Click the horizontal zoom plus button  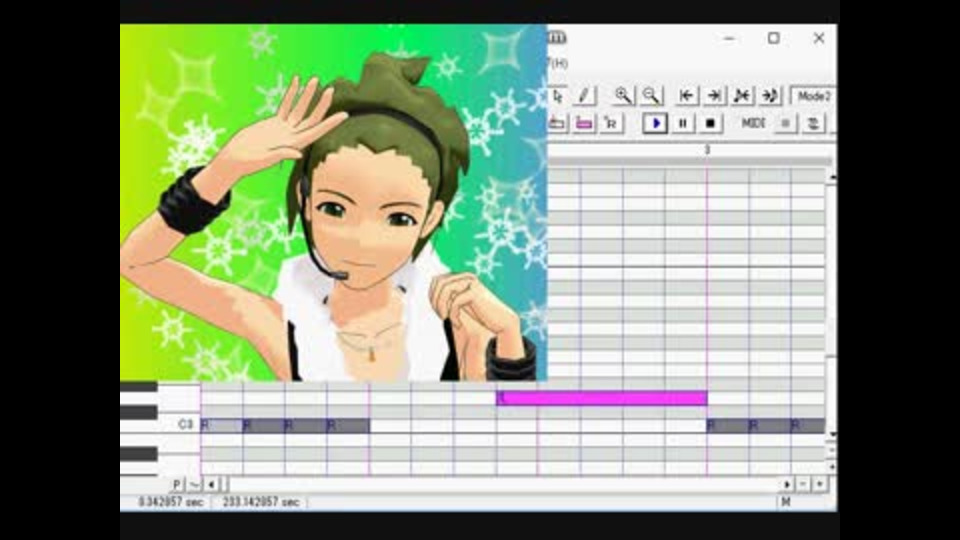tap(820, 484)
